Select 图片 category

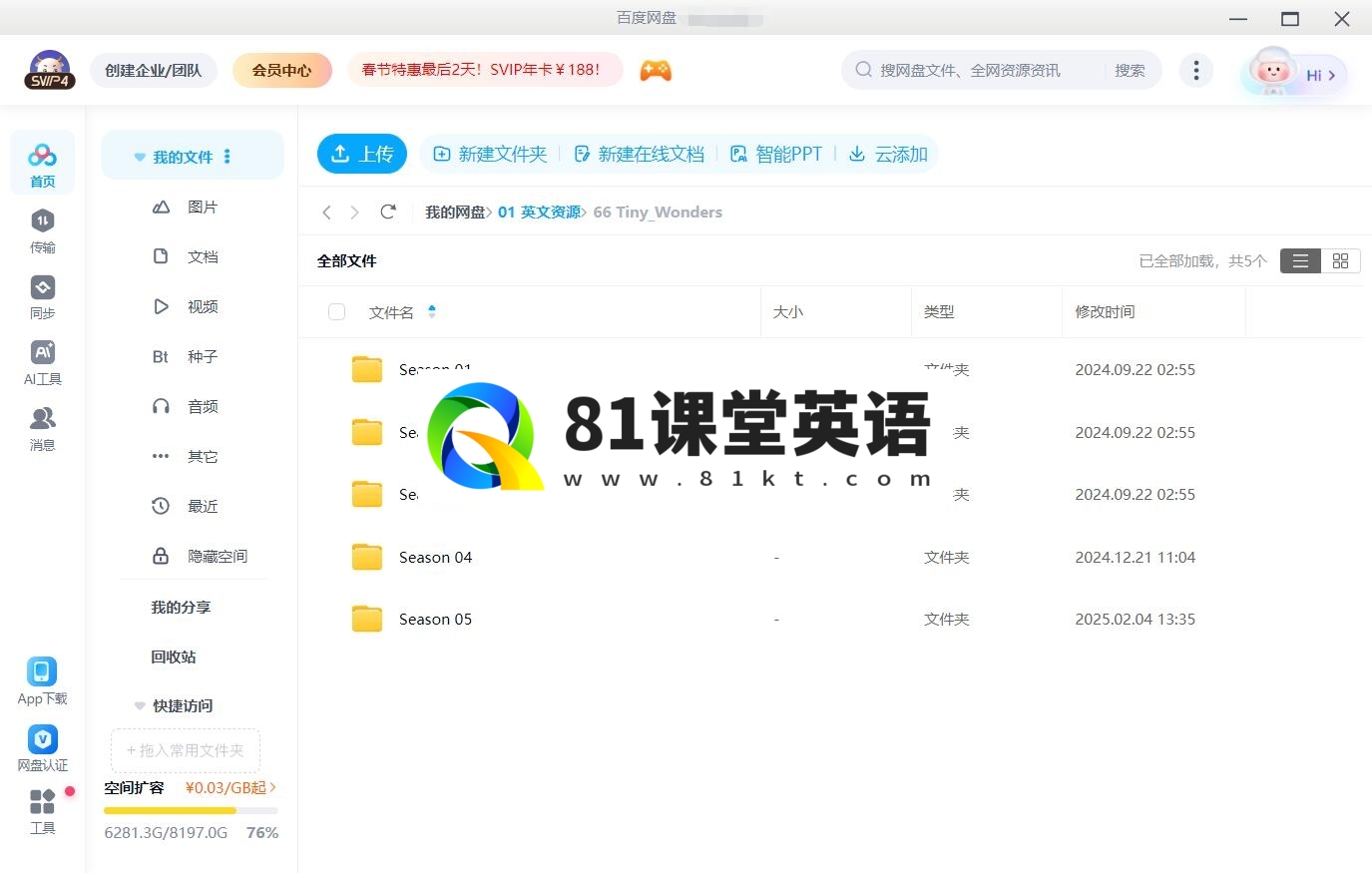(x=185, y=207)
